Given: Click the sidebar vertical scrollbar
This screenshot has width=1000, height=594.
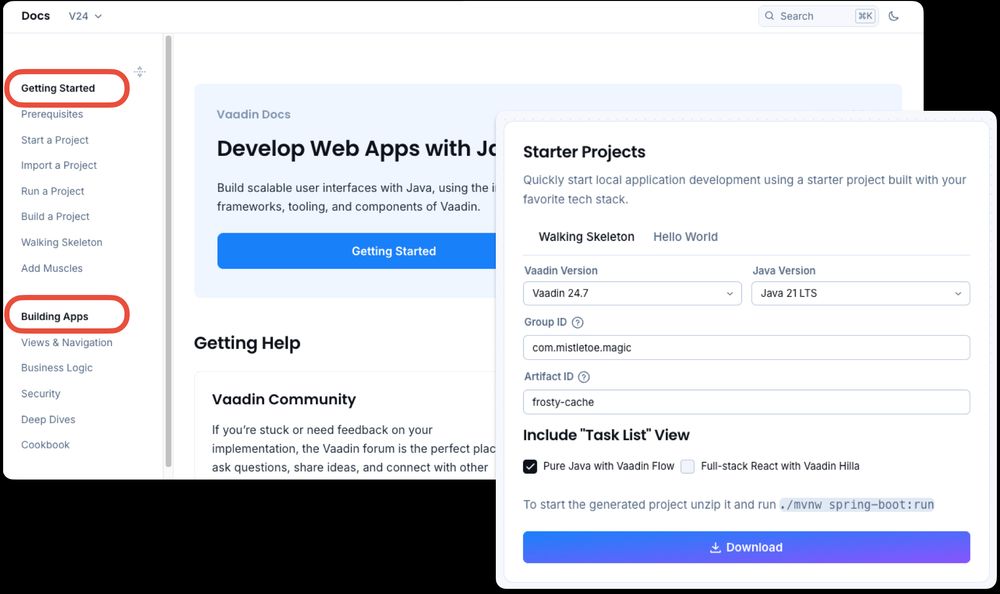Looking at the screenshot, I should coord(168,251).
